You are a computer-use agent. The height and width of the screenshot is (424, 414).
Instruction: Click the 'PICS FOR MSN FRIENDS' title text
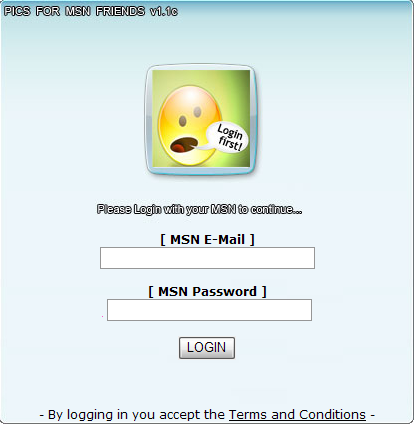pos(74,11)
